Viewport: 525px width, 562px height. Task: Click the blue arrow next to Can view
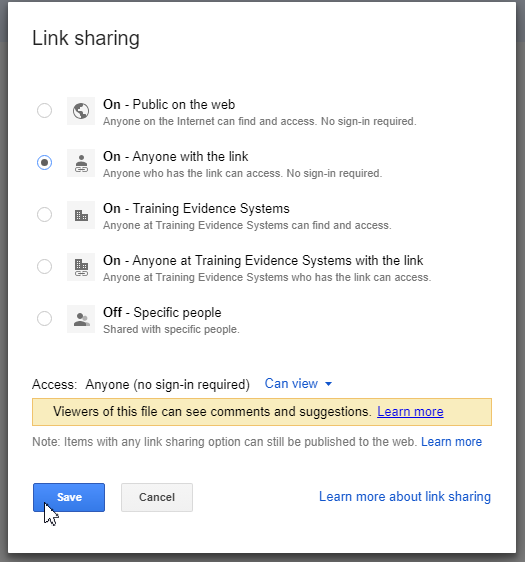coord(328,384)
